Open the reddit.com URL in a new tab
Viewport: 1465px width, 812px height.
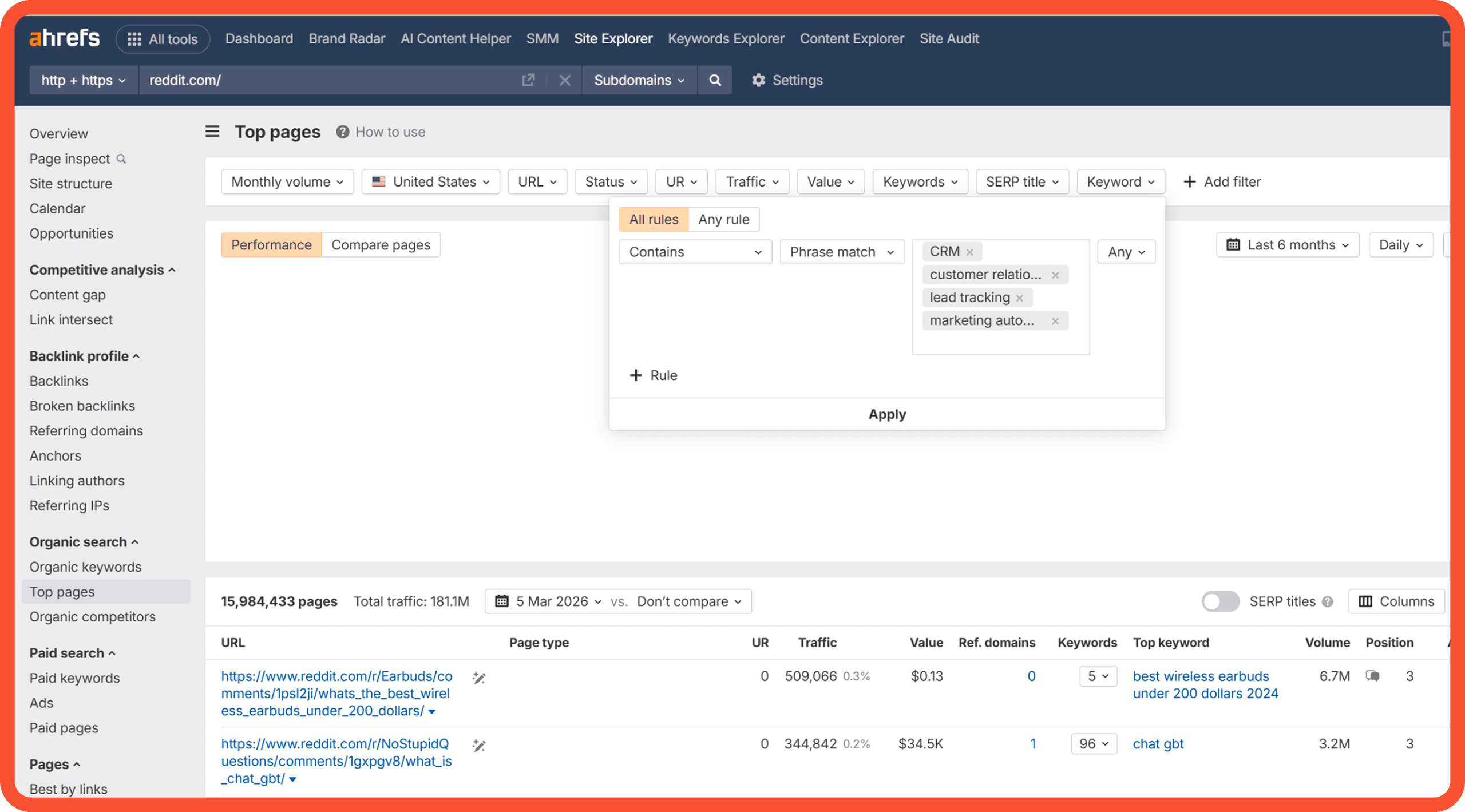coord(528,80)
